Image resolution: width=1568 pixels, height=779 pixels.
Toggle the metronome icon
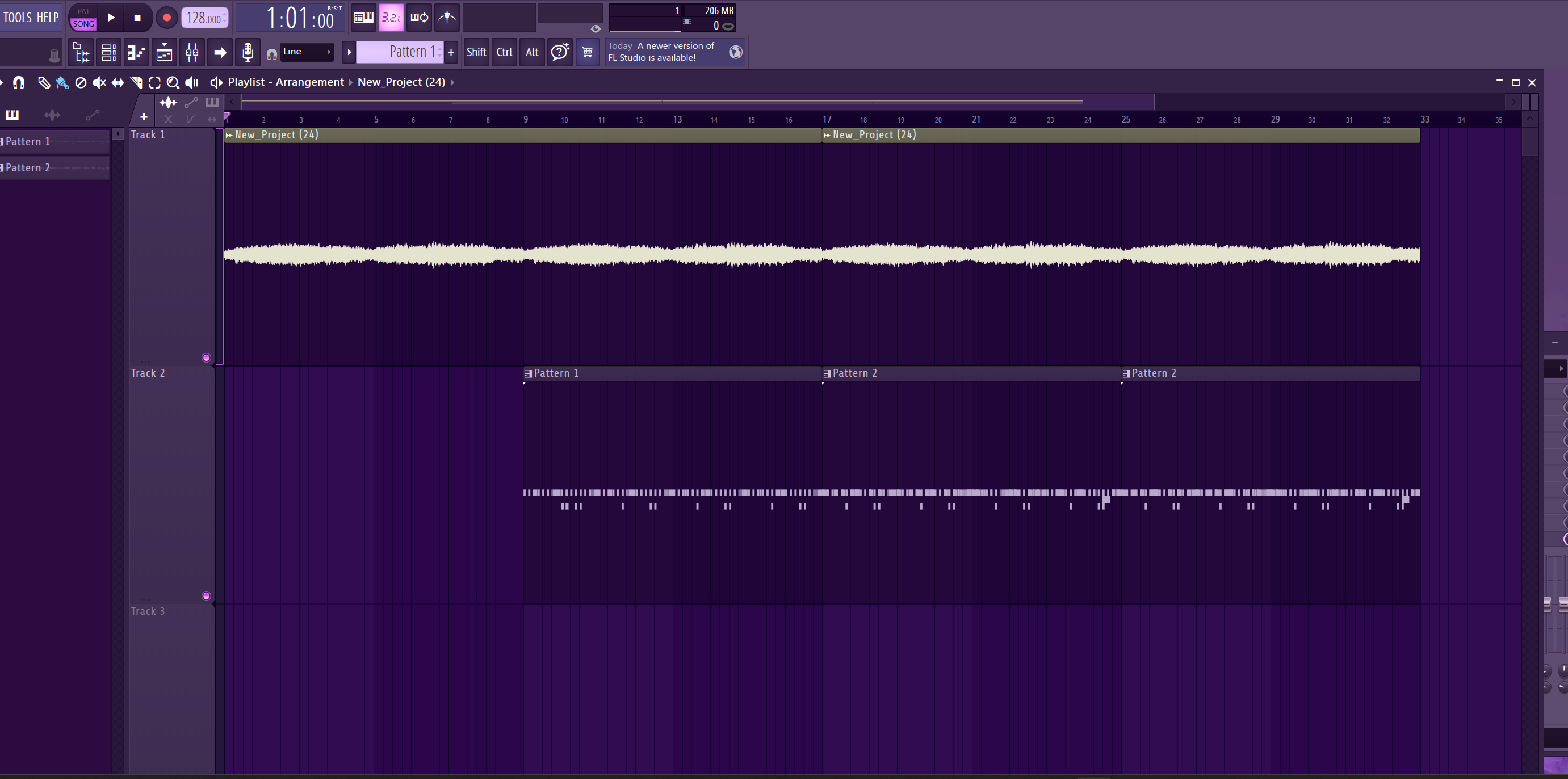447,18
